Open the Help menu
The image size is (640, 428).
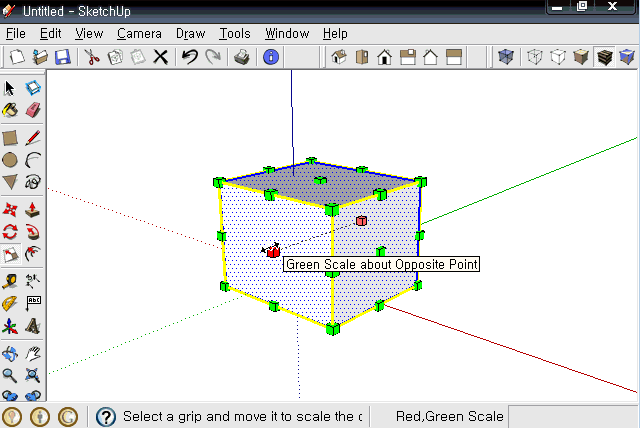[335, 33]
